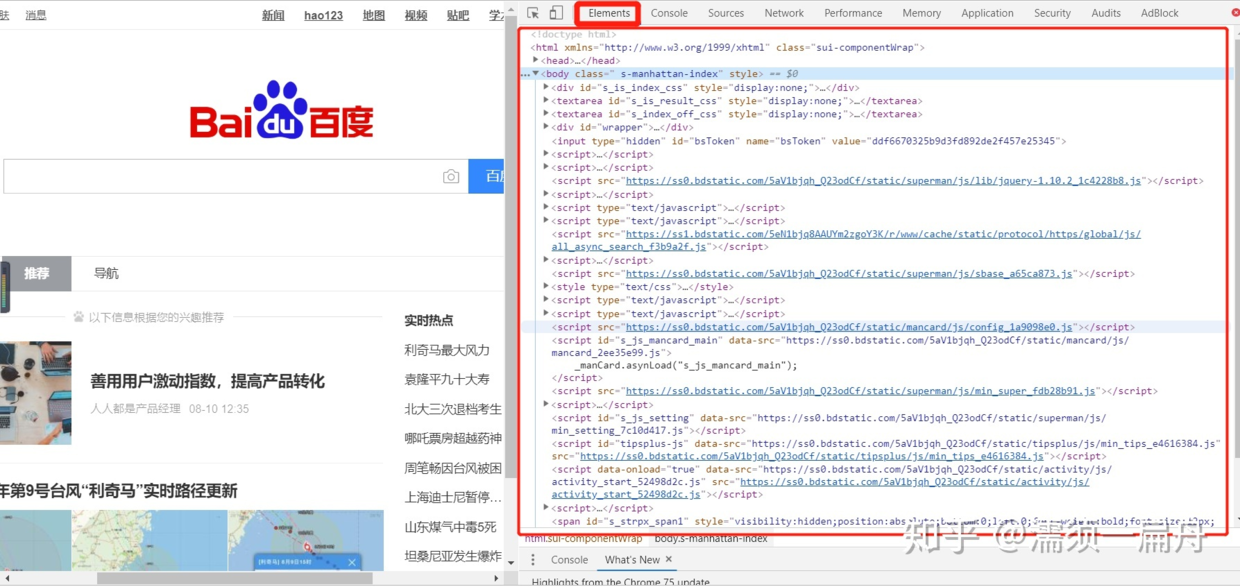Open the hao123 link

[x=323, y=15]
